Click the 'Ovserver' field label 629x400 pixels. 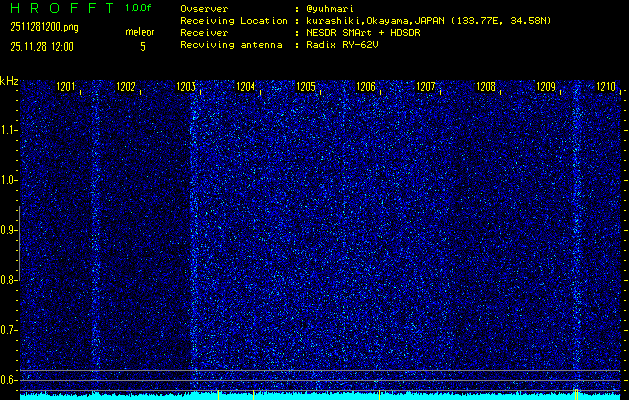point(204,9)
